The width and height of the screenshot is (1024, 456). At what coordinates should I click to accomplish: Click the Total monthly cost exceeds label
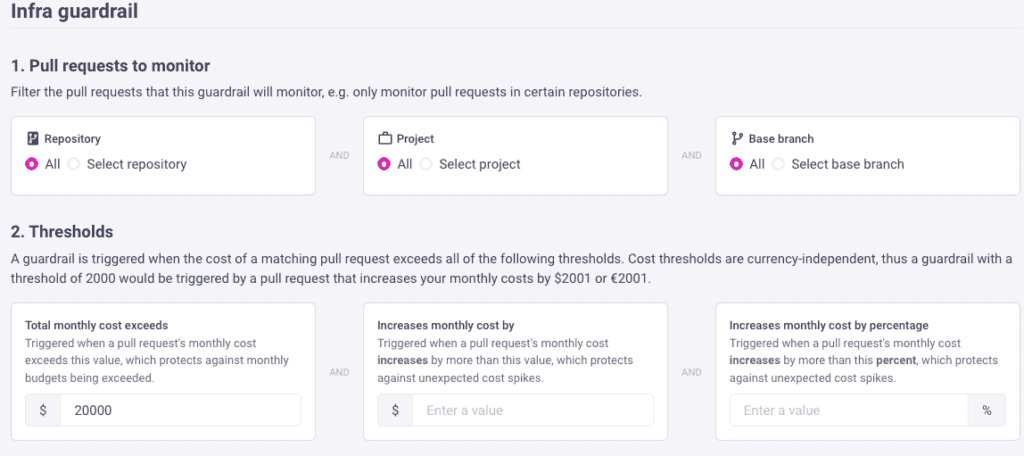tap(96, 325)
